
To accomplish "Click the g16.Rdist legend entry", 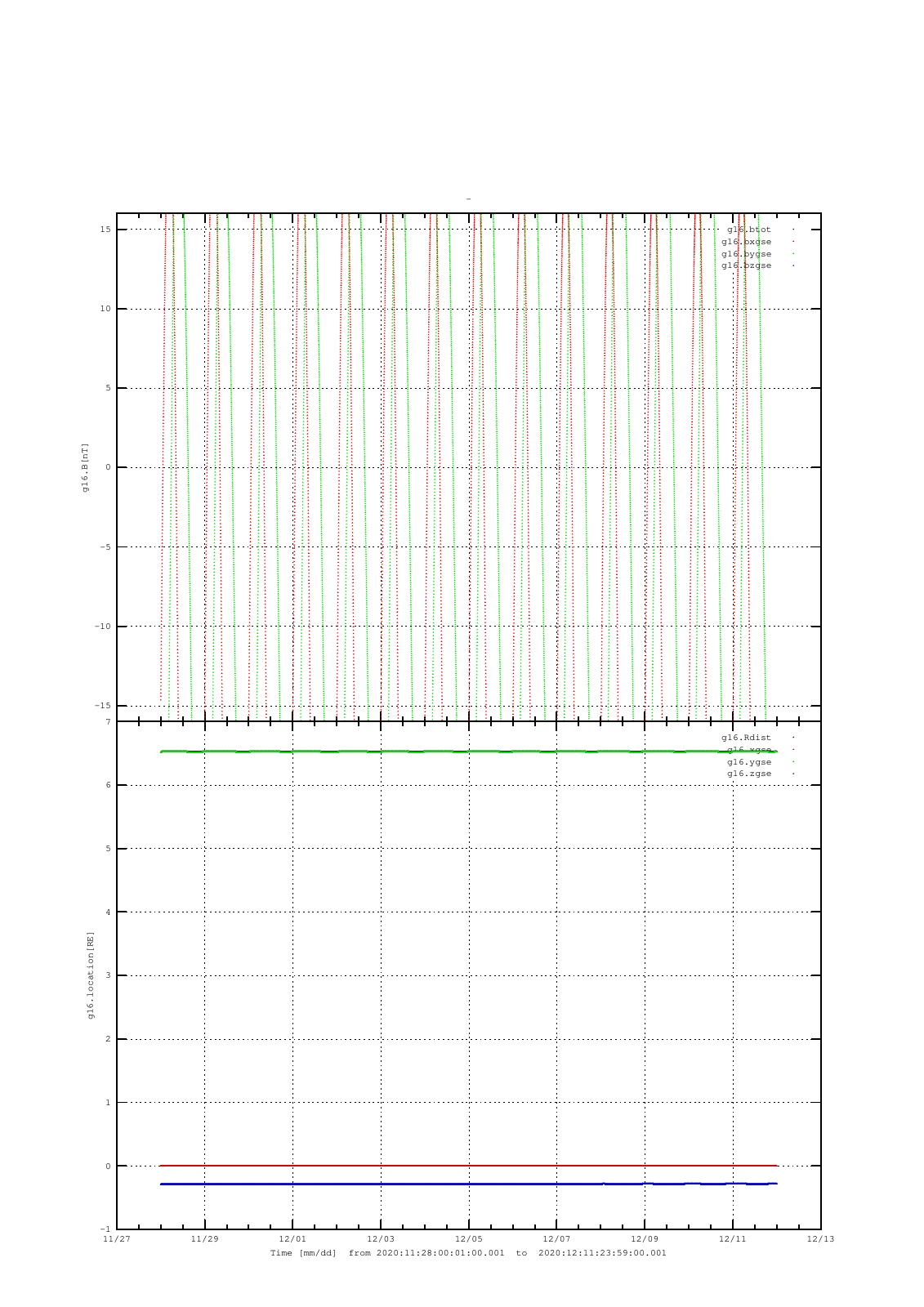I will pos(746,738).
